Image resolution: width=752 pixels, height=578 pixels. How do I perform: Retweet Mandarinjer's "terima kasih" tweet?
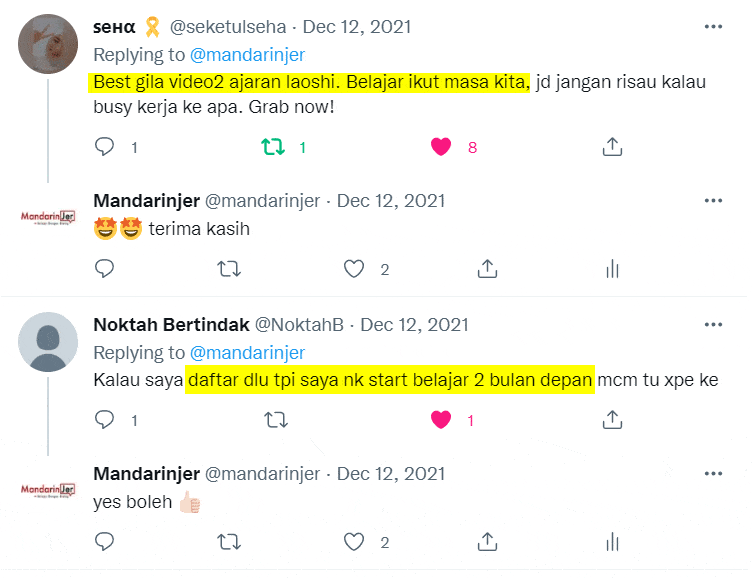point(229,269)
